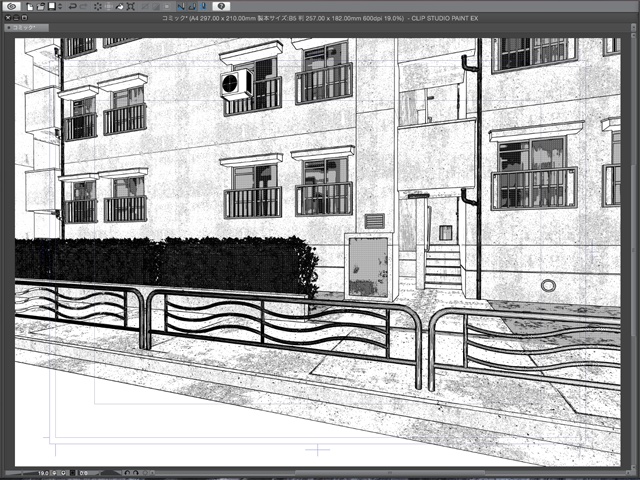Rotate the canvas left

[127, 473]
